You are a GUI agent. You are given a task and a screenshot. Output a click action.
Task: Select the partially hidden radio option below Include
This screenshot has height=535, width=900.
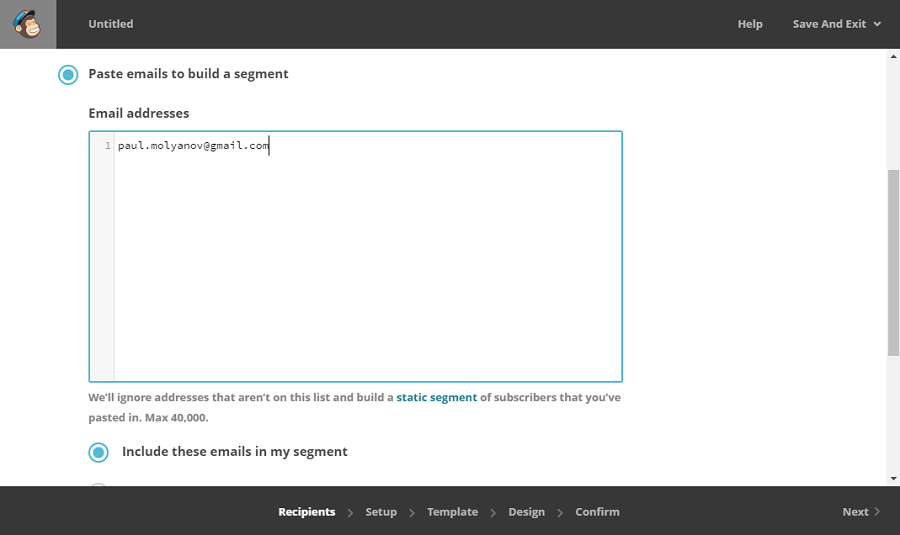tap(98, 485)
